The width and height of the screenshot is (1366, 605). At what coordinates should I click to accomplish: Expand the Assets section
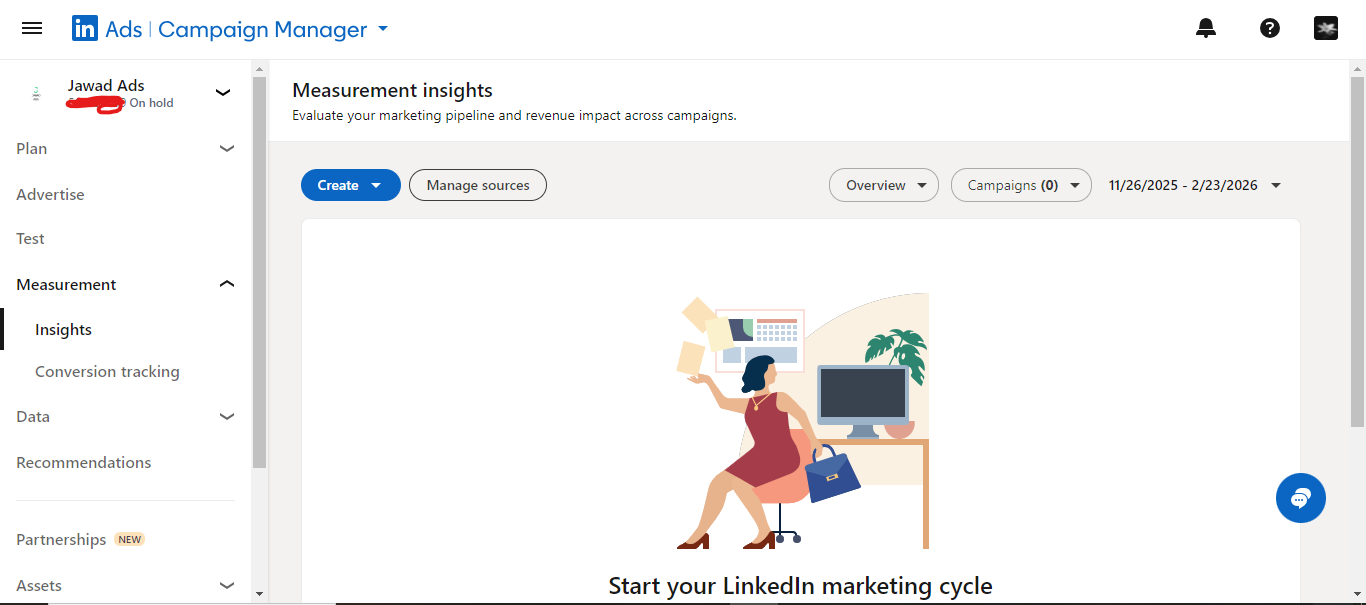pos(227,586)
